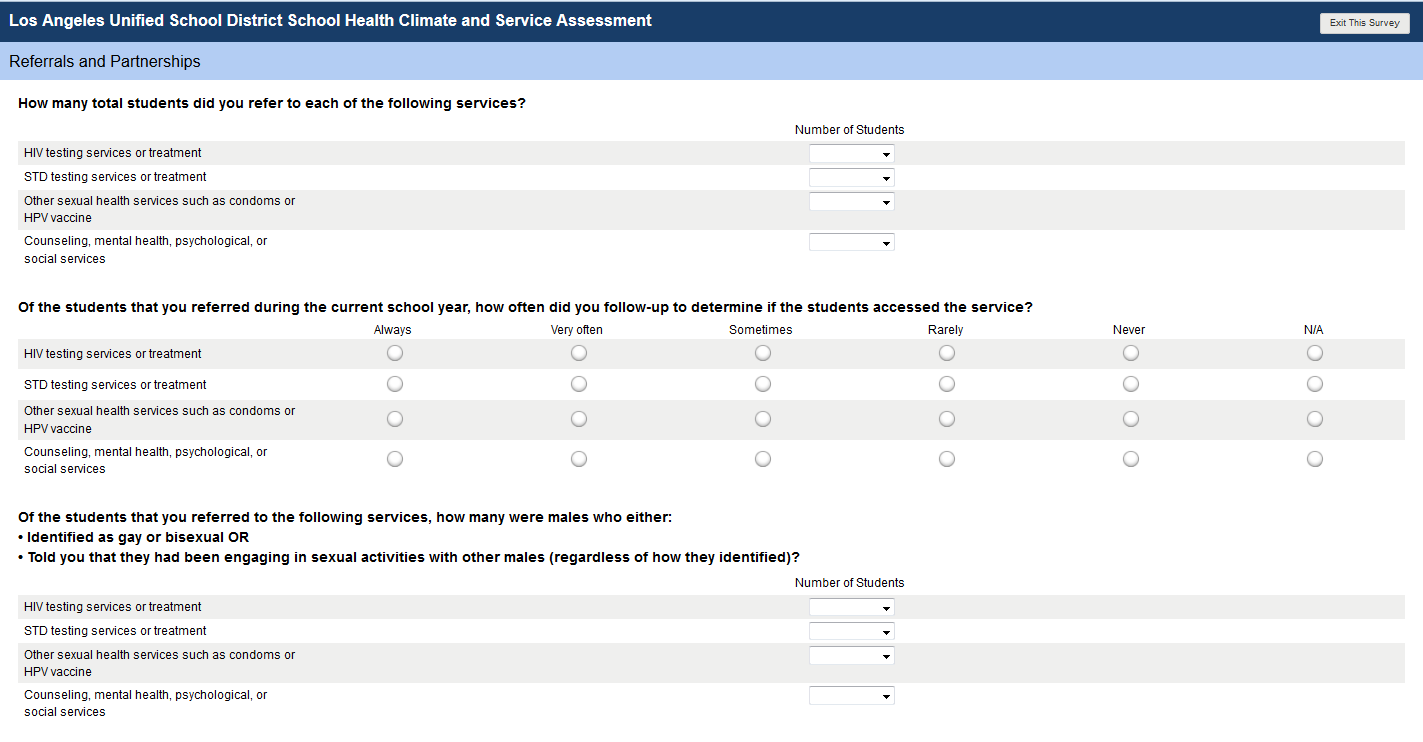The width and height of the screenshot is (1423, 742).
Task: Choose Very often for STD testing follow-up
Action: (579, 384)
